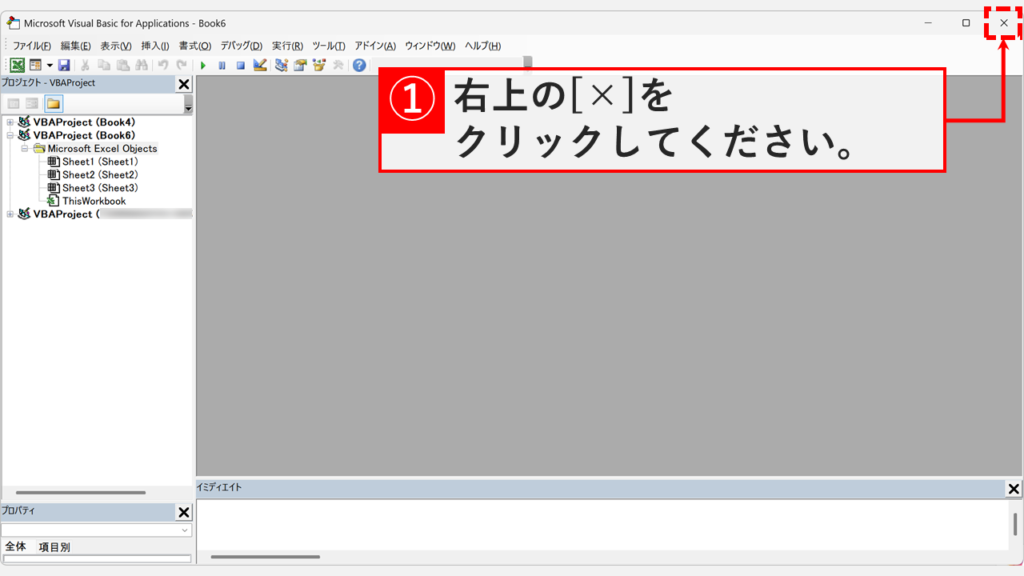Click the Immediate window horizontal scrollbar
The width and height of the screenshot is (1024, 576).
(x=265, y=556)
